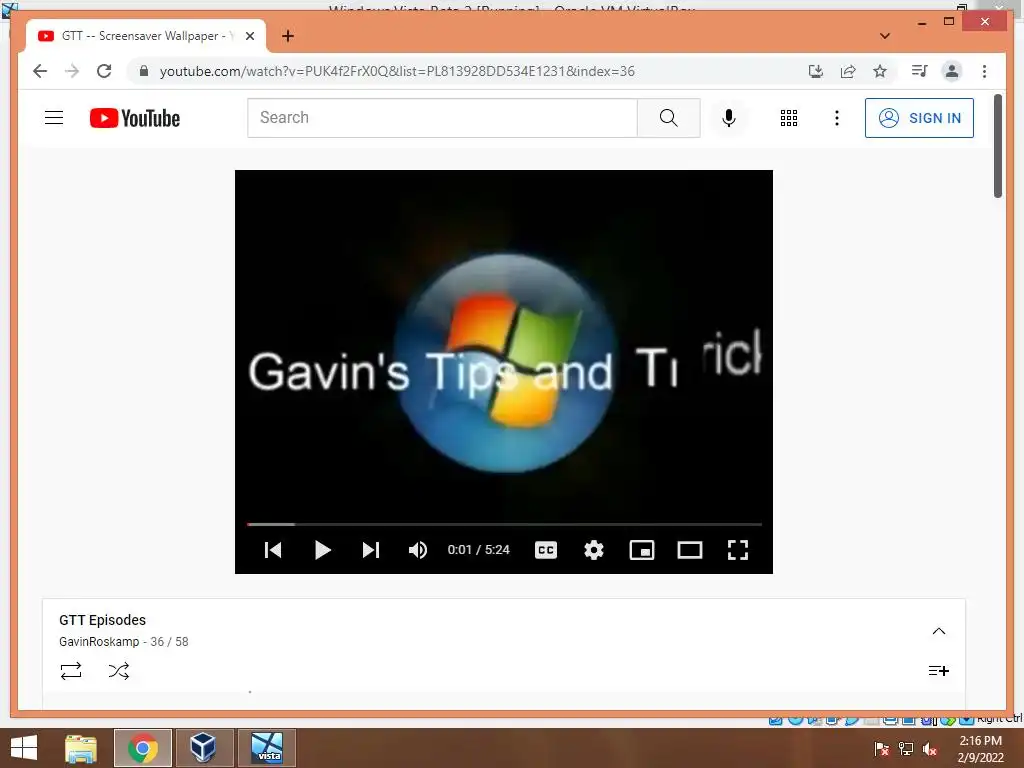This screenshot has width=1024, height=768.
Task: Open the GTT Episodes playlist title
Action: click(x=103, y=620)
